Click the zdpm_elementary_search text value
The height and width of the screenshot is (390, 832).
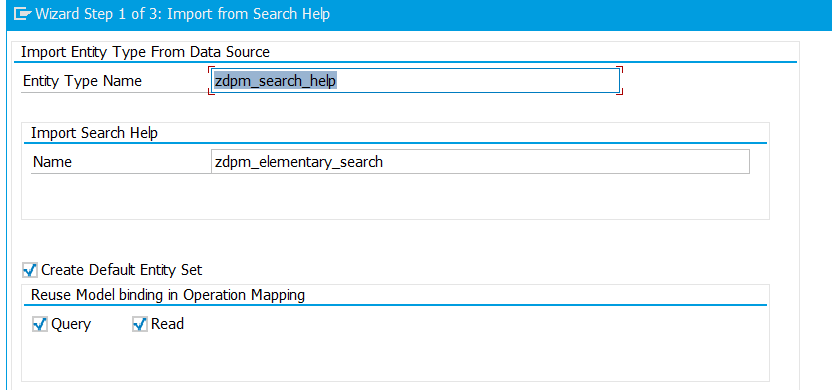299,161
